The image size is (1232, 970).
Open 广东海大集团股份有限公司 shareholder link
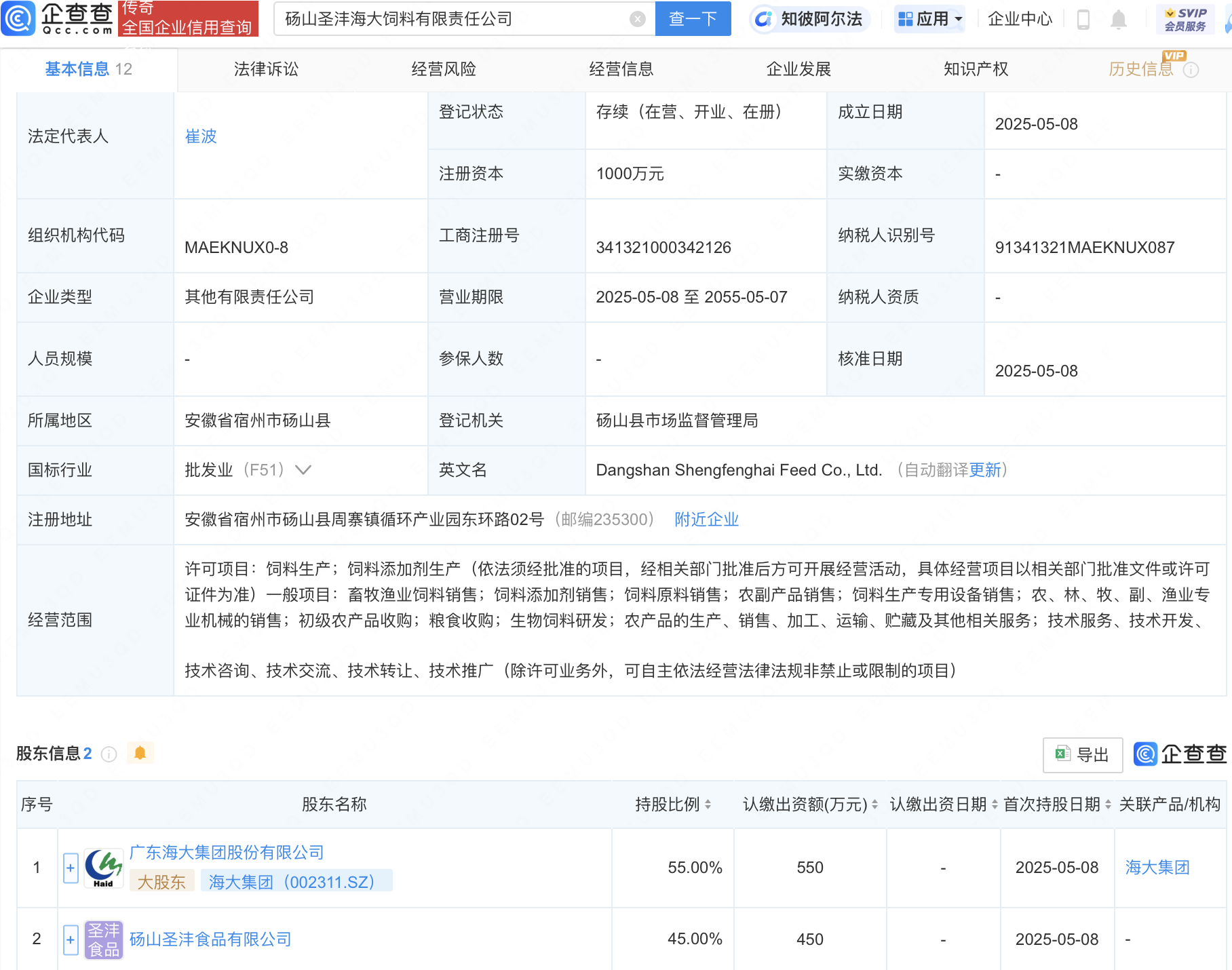click(x=227, y=853)
